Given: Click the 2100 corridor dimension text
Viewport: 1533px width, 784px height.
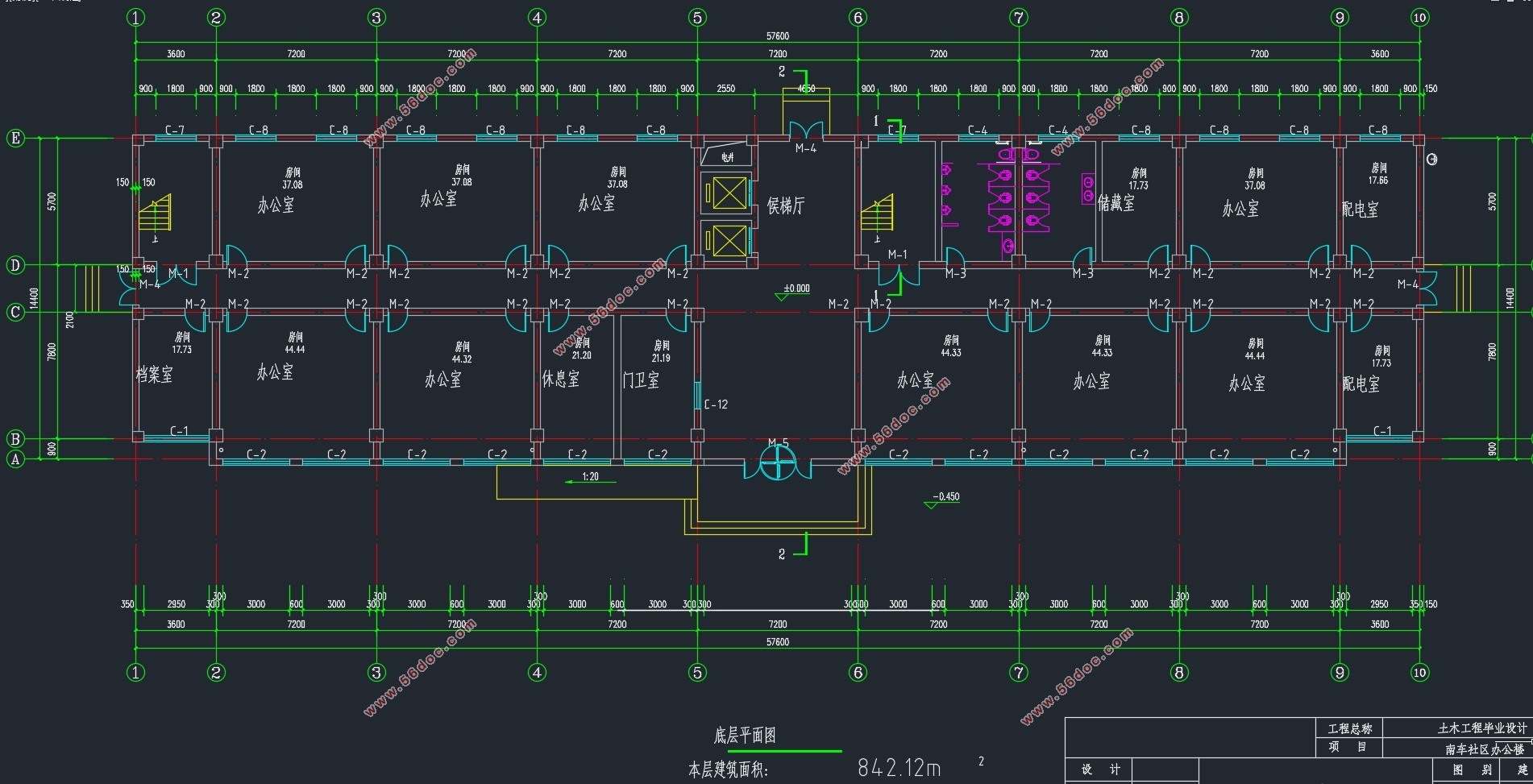Looking at the screenshot, I should 70,319.
